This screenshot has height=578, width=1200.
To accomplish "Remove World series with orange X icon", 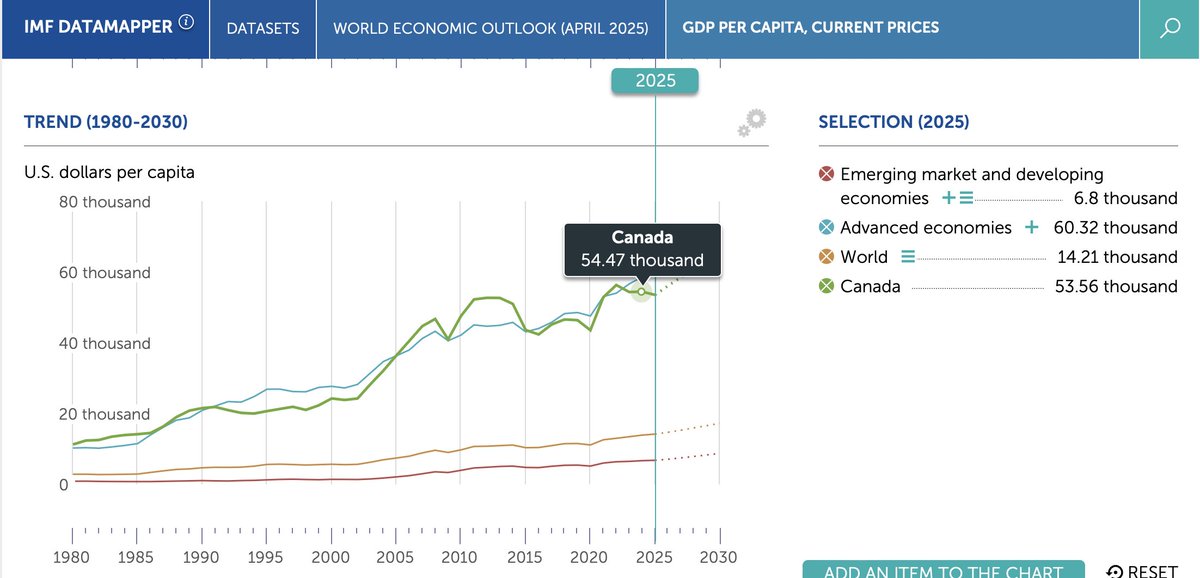I will (826, 257).
